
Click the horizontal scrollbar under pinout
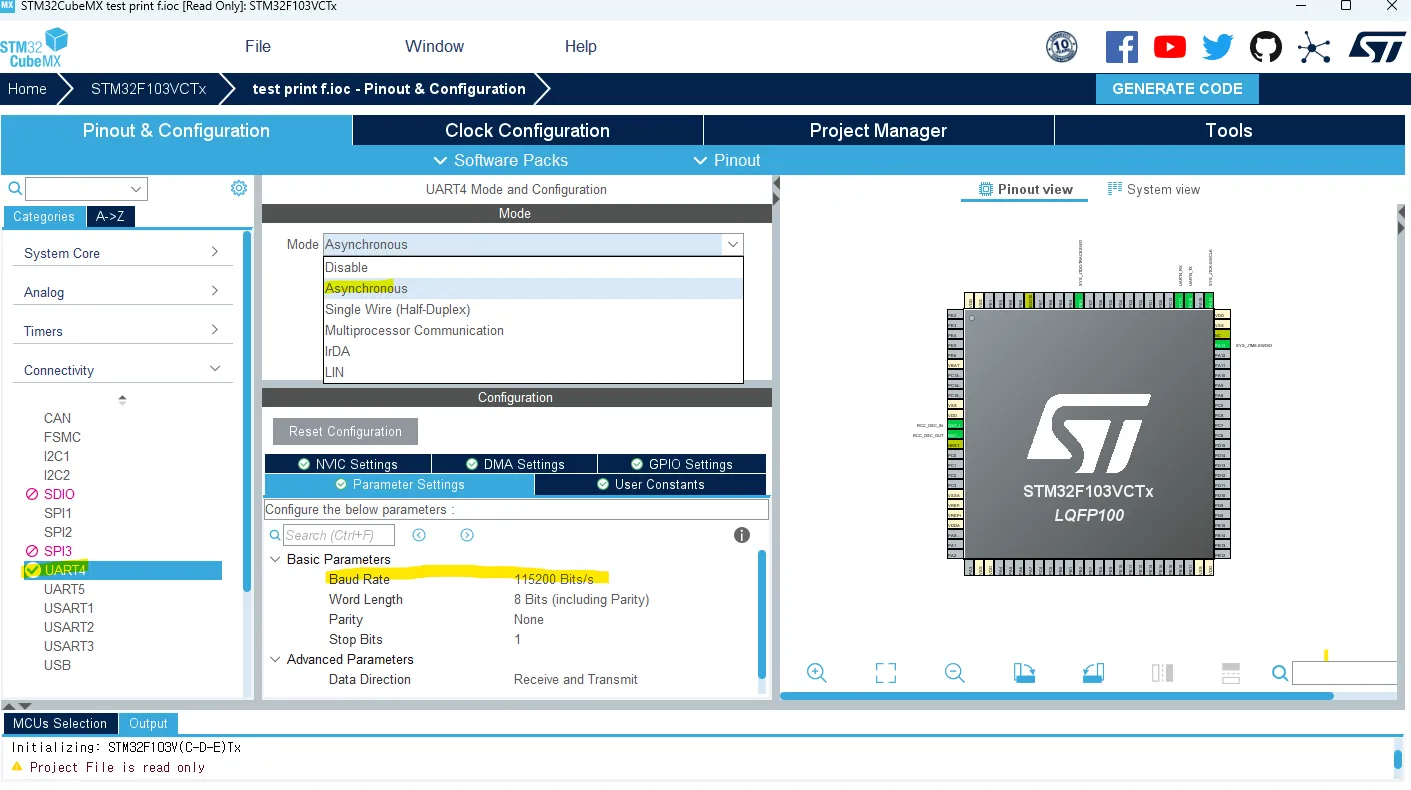coord(1057,696)
